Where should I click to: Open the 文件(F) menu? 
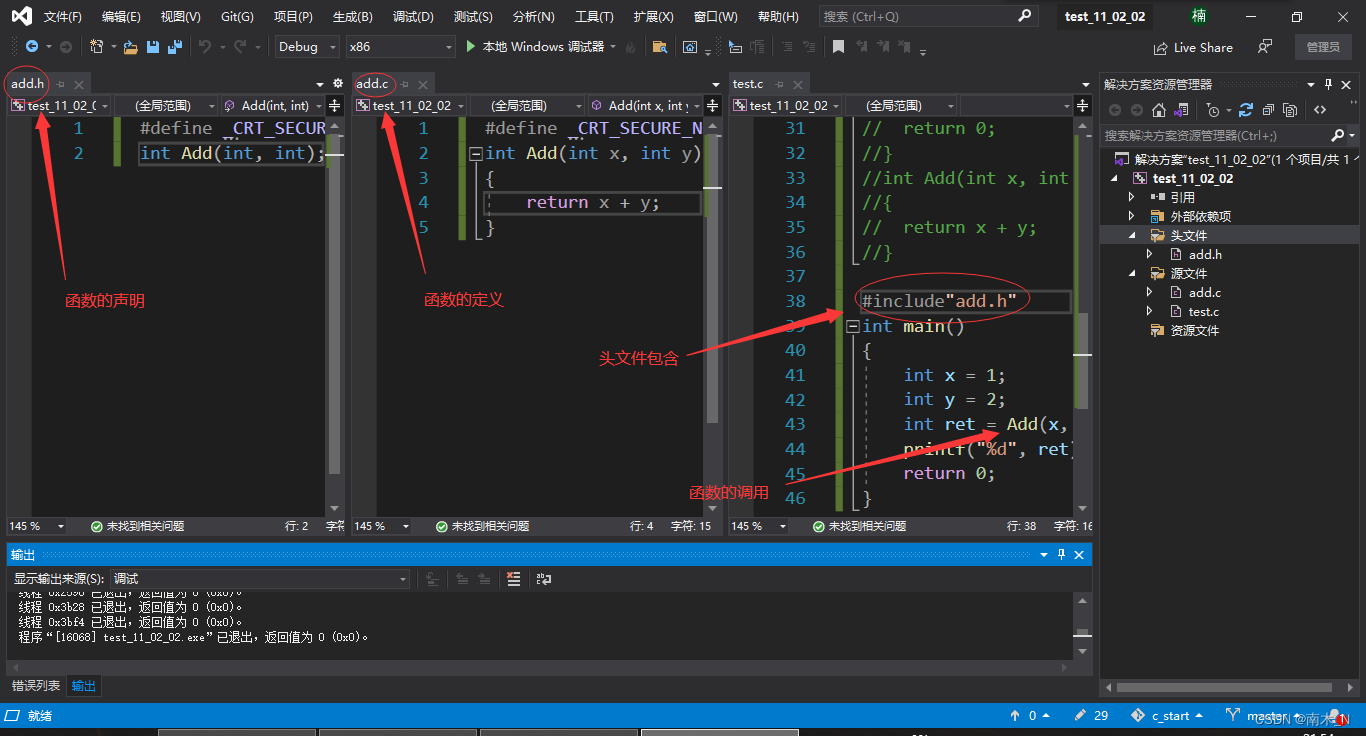(62, 17)
